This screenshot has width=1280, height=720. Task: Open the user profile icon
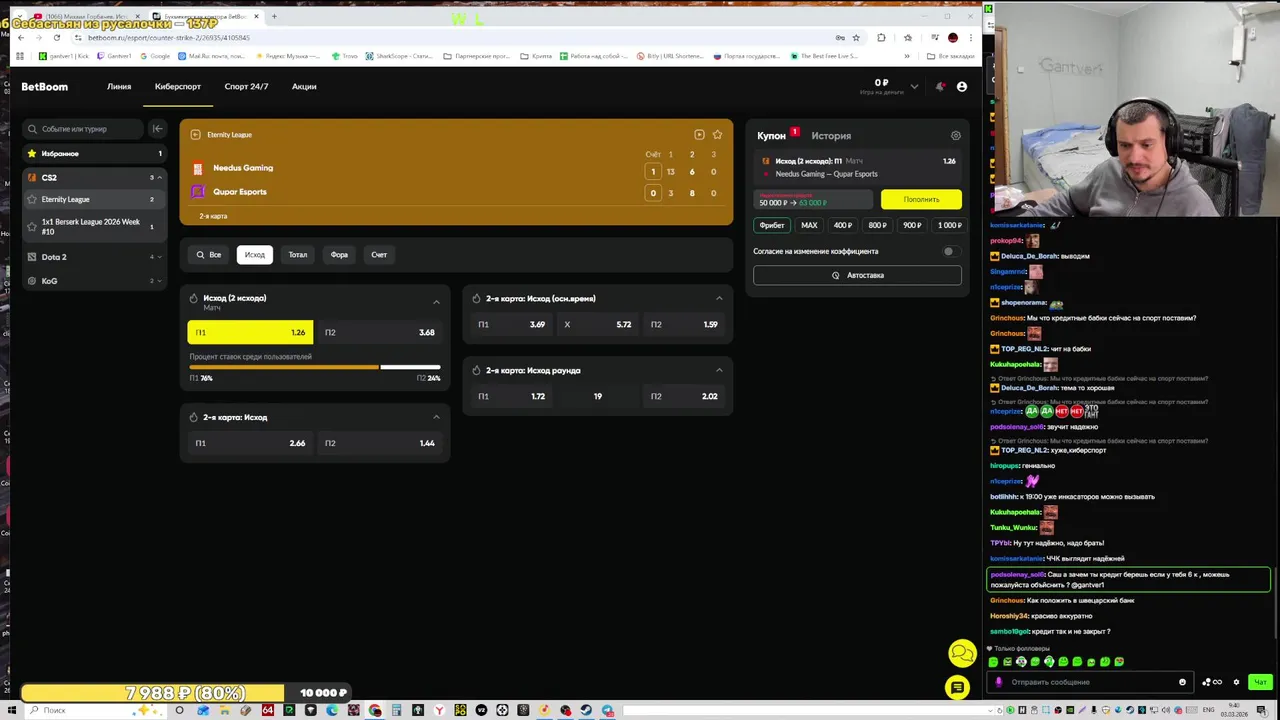(x=962, y=87)
